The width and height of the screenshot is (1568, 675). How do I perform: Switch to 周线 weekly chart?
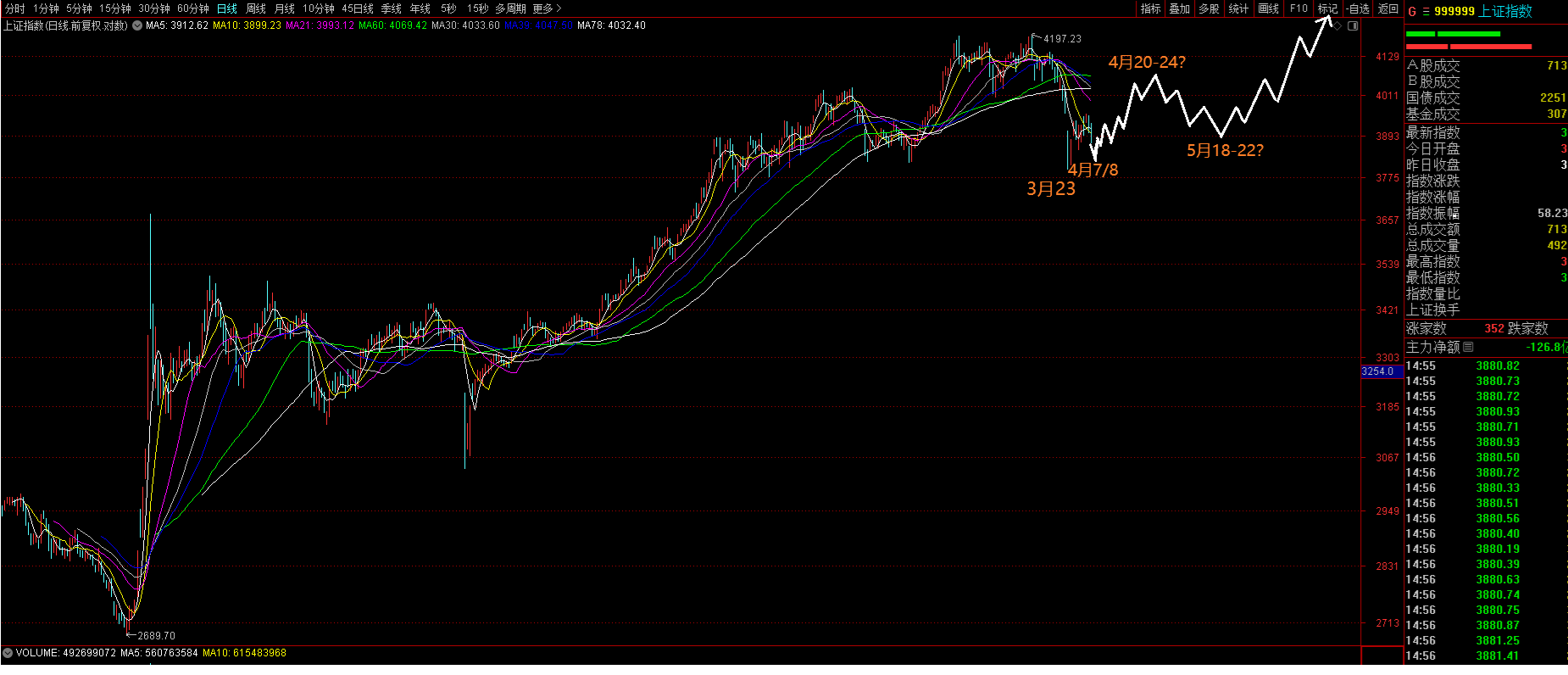click(256, 8)
